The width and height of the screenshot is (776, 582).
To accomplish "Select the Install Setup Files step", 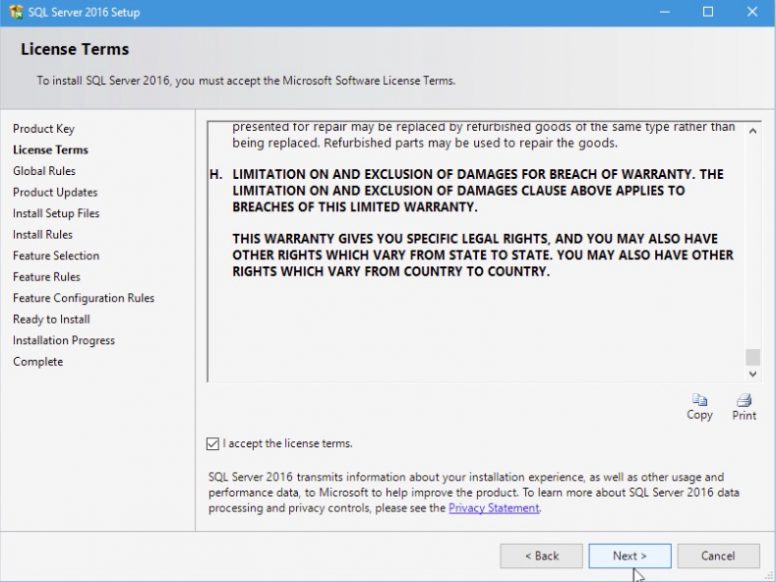I will point(56,213).
